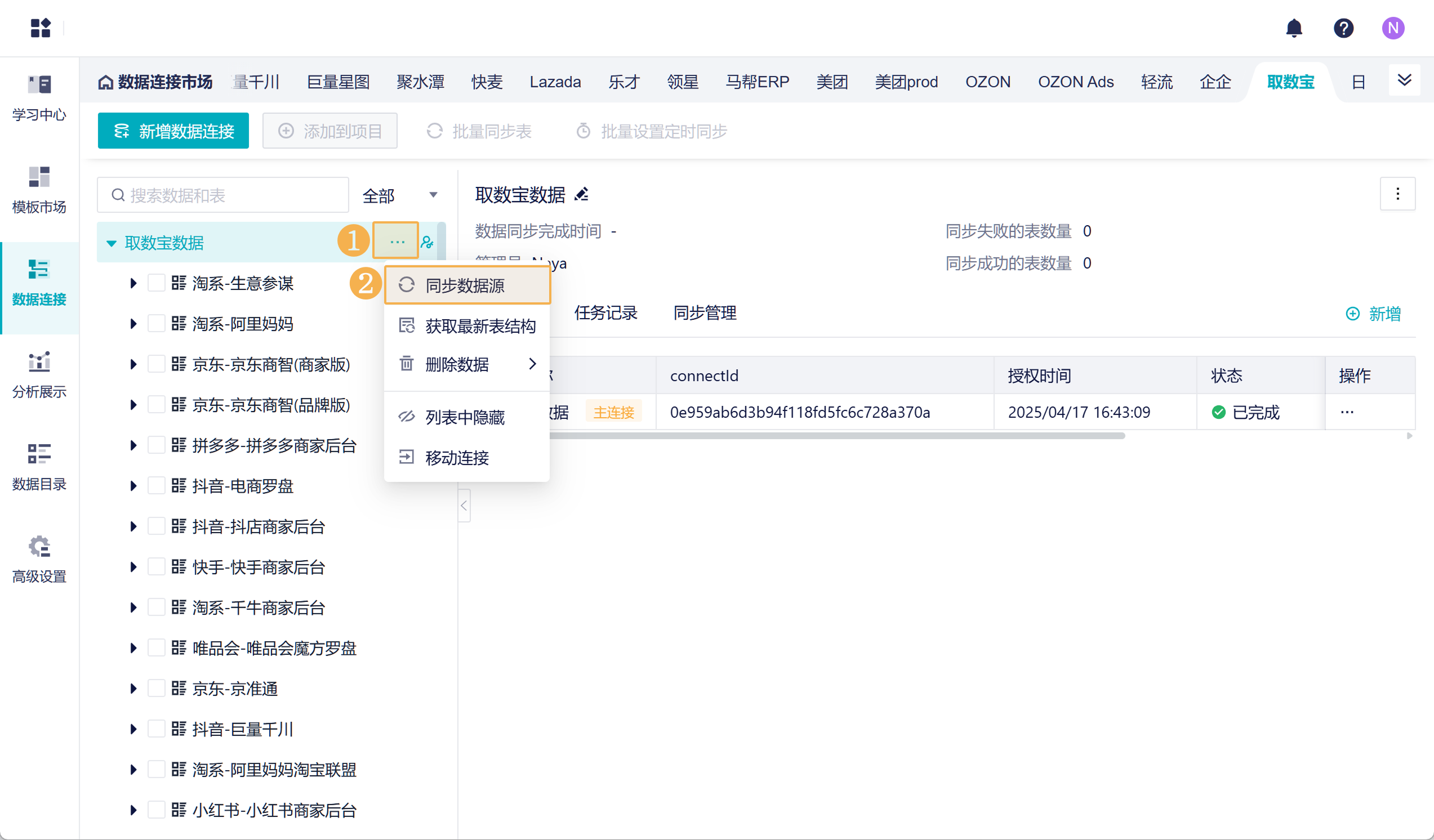This screenshot has width=1434, height=840.
Task: Expand the 拼多多-拼多多商家后台 tree node
Action: pos(133,445)
